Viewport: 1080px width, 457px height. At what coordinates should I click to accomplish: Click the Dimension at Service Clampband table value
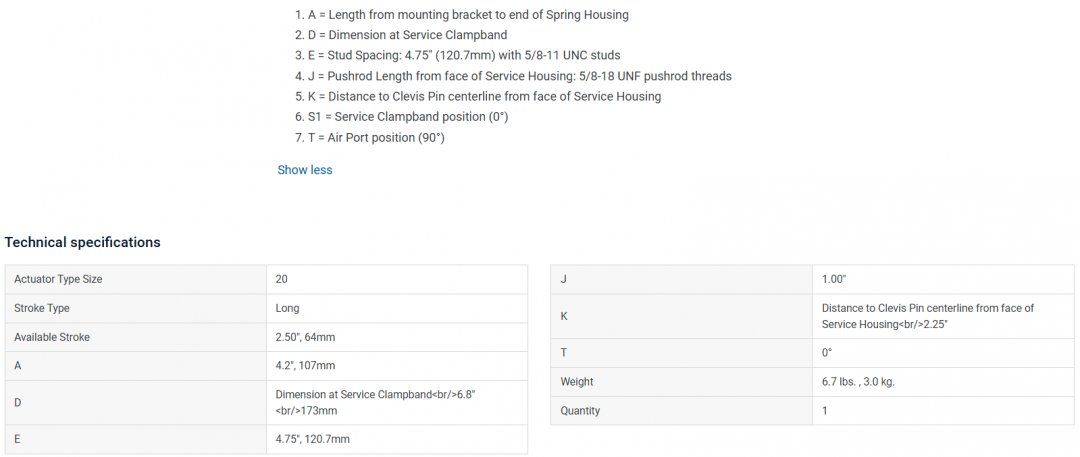(375, 402)
